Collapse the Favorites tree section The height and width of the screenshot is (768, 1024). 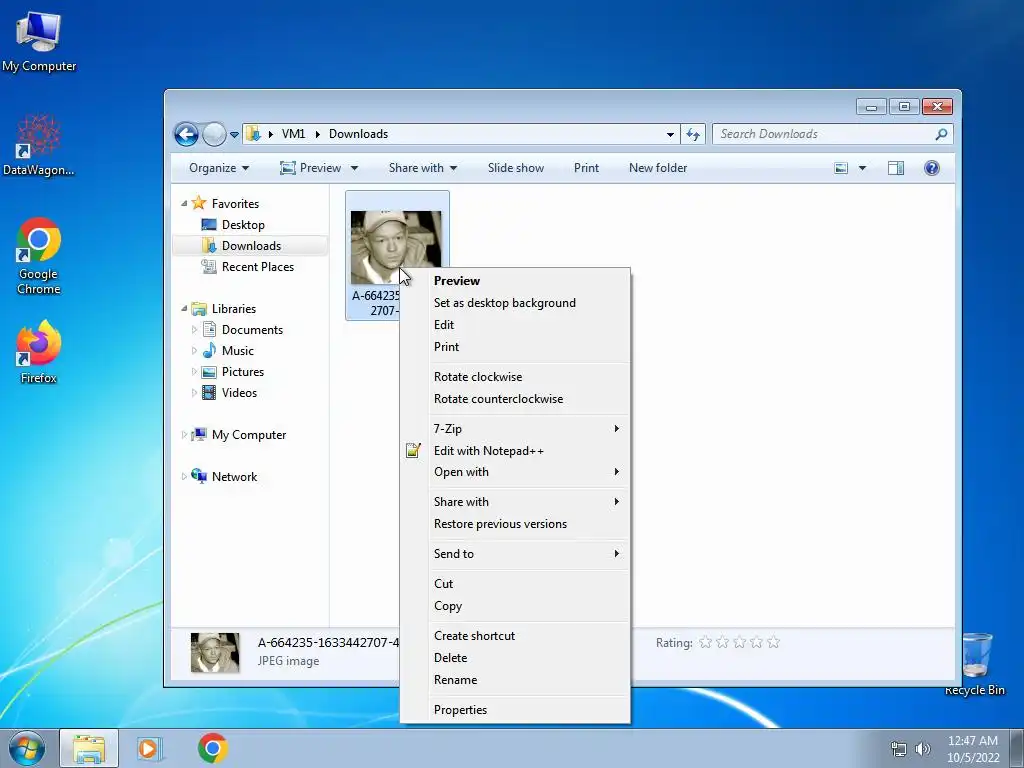coord(184,204)
